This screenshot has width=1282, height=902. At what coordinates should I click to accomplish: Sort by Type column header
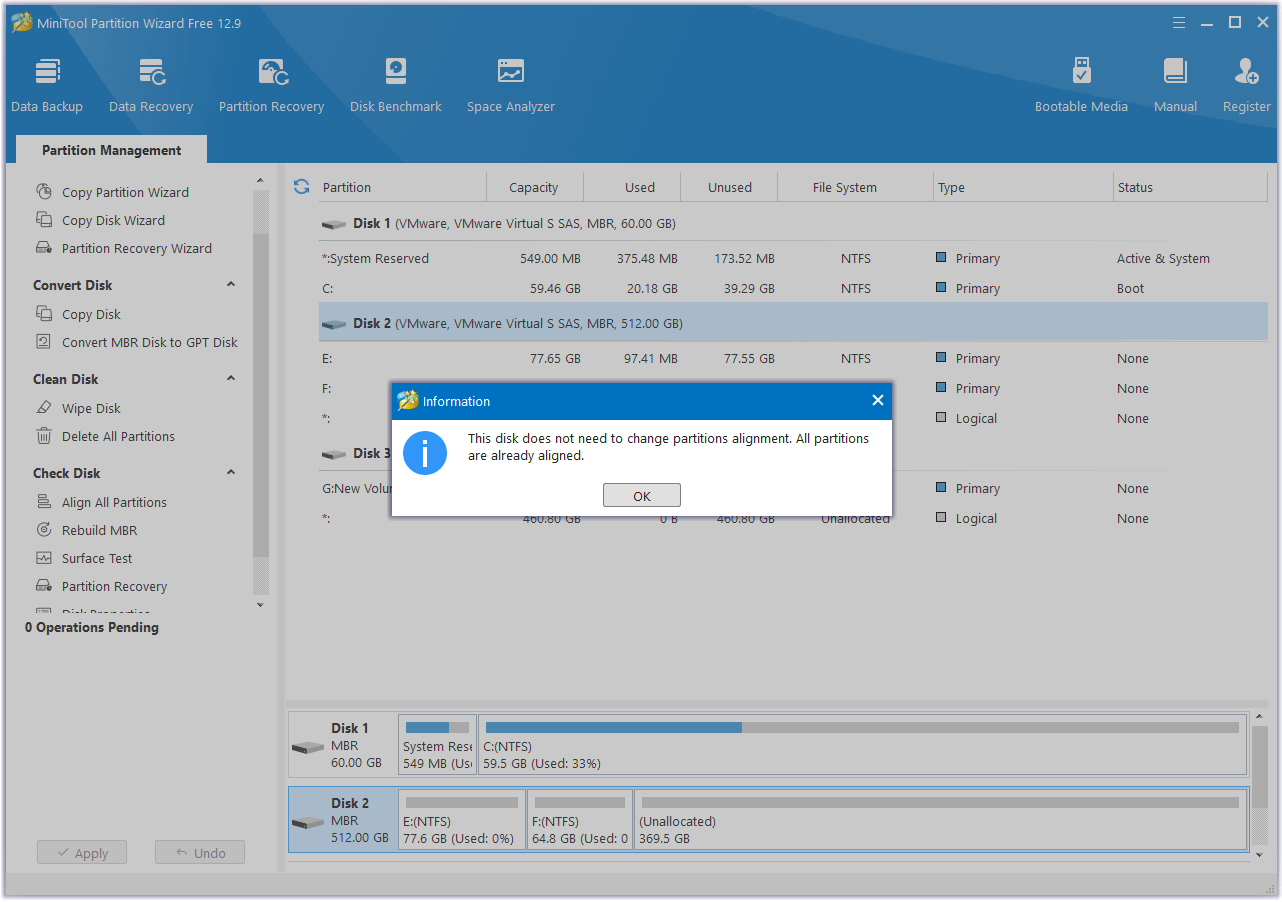(x=1023, y=187)
